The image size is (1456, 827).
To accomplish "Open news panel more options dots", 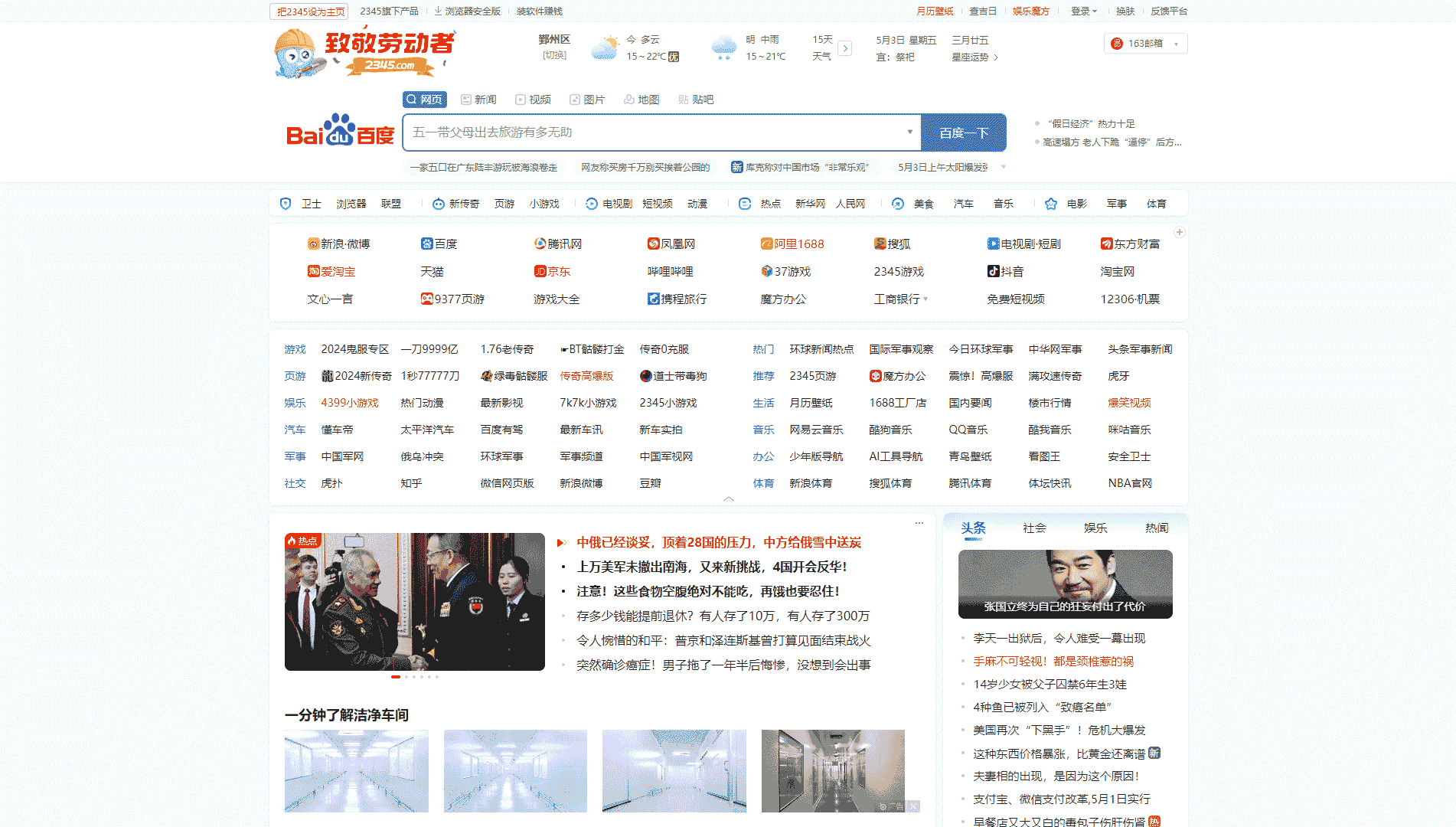I will [919, 523].
